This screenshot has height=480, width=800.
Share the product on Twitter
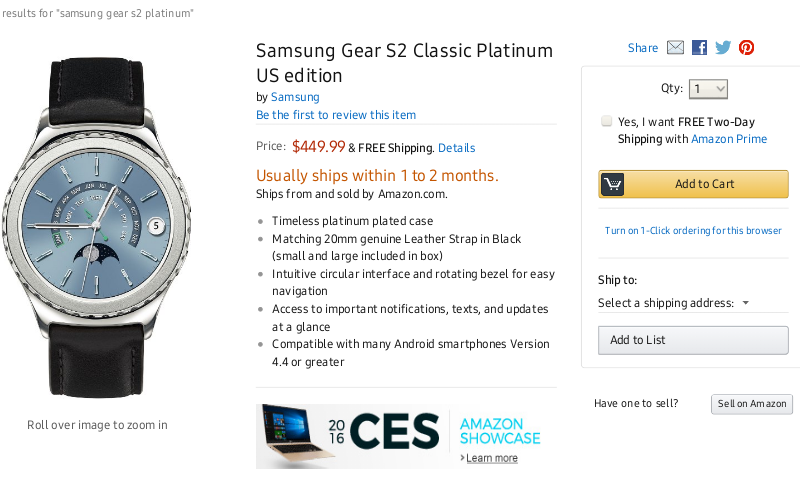(x=723, y=48)
